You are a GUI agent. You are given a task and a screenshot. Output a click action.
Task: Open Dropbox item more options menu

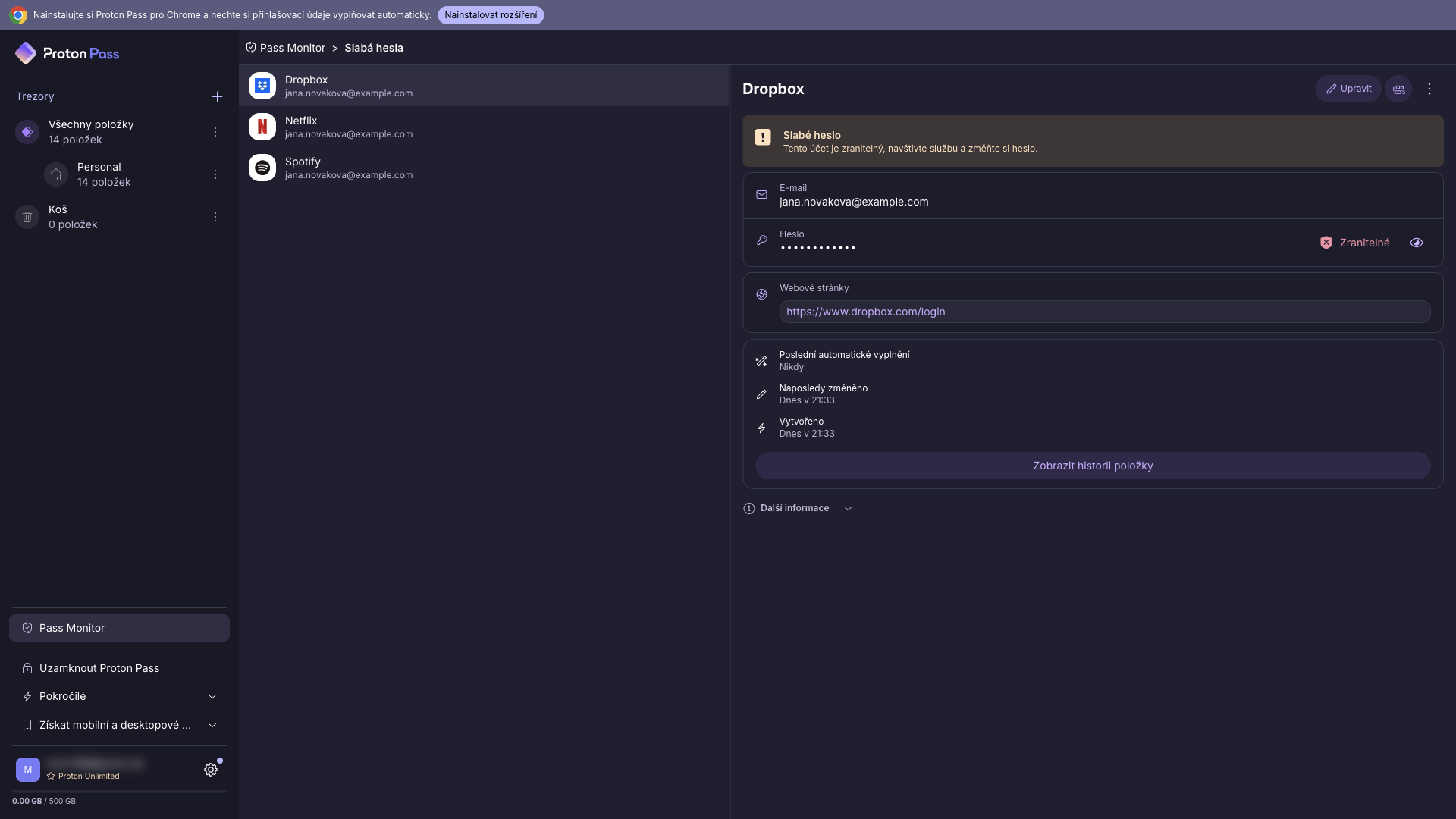1429,89
